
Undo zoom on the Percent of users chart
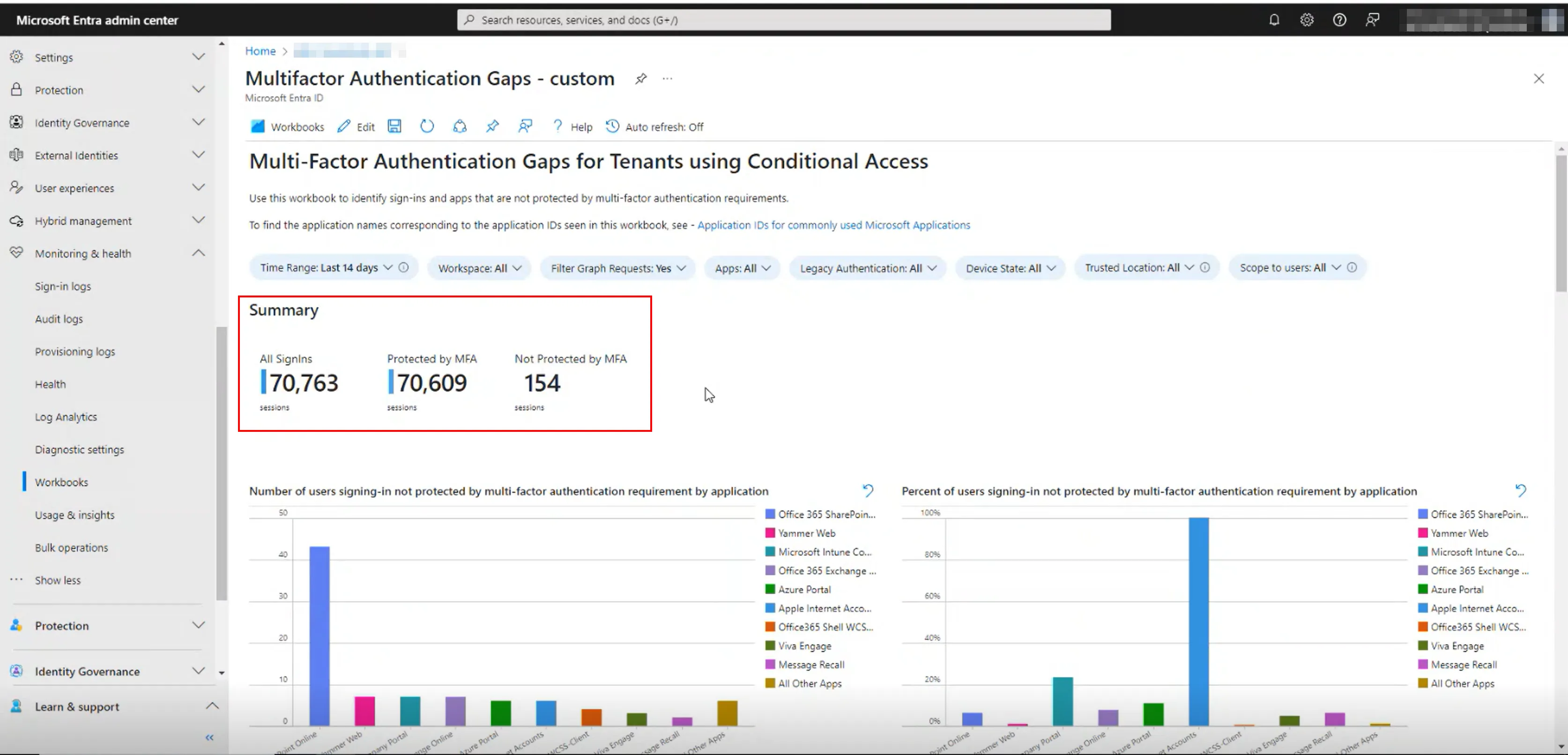pyautogui.click(x=1521, y=490)
